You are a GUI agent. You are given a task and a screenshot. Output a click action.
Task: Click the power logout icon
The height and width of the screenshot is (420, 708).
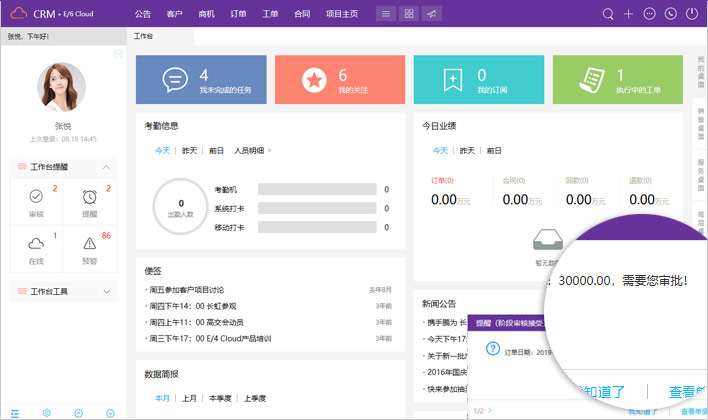[691, 14]
